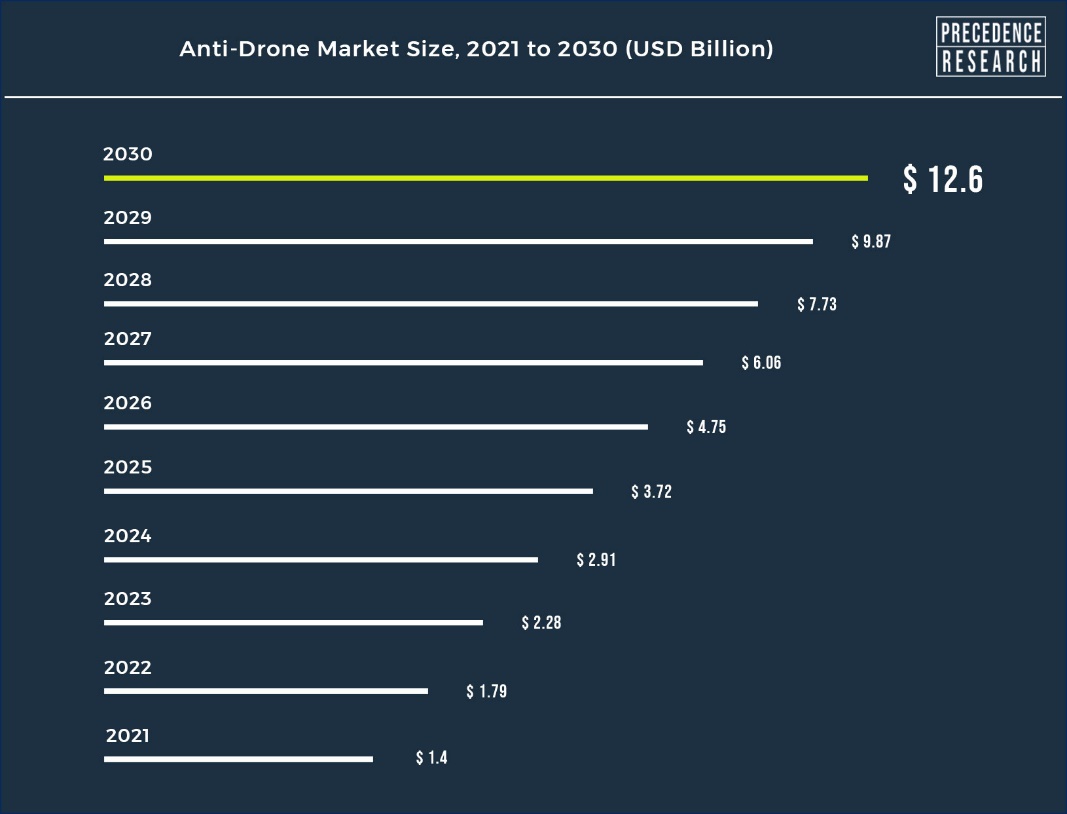1067x814 pixels.
Task: Click the 2026 year label
Action: pos(128,403)
